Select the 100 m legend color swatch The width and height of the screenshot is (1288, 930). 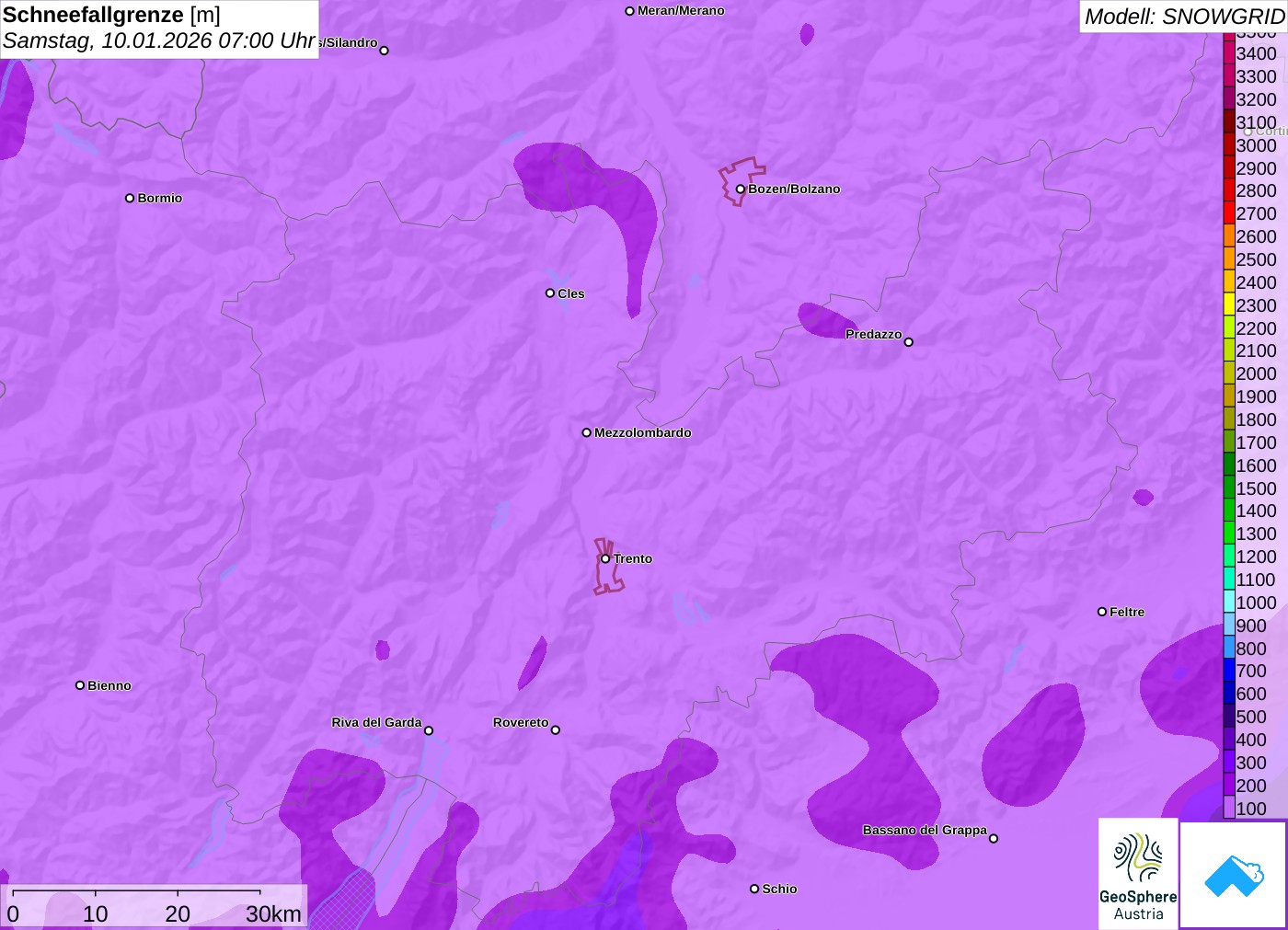(x=1229, y=808)
